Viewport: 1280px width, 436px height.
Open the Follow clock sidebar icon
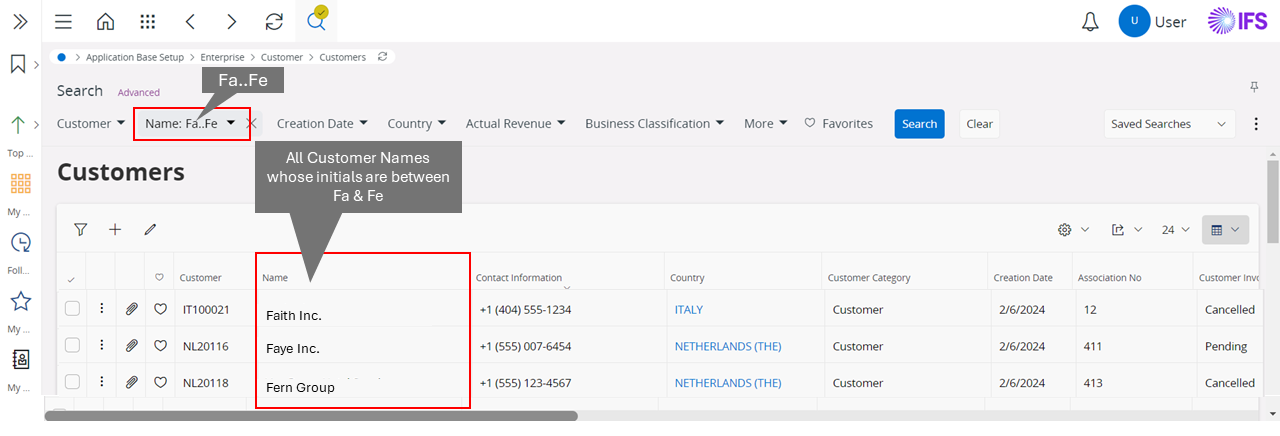tap(20, 242)
